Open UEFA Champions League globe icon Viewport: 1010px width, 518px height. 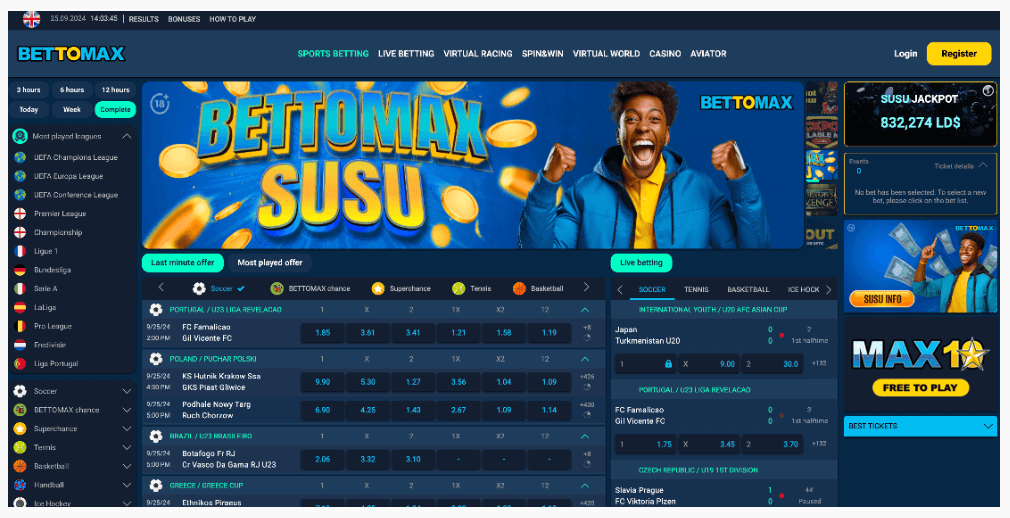coord(20,157)
